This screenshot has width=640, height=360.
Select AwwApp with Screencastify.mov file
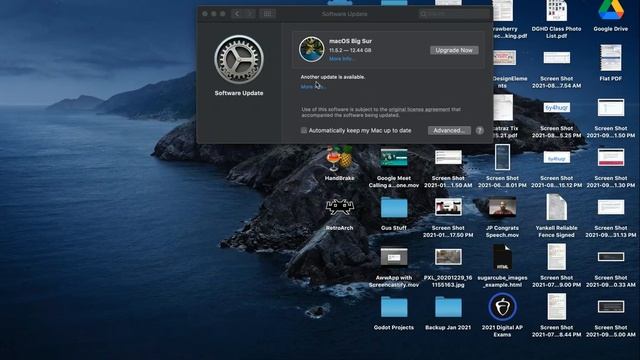coord(394,258)
